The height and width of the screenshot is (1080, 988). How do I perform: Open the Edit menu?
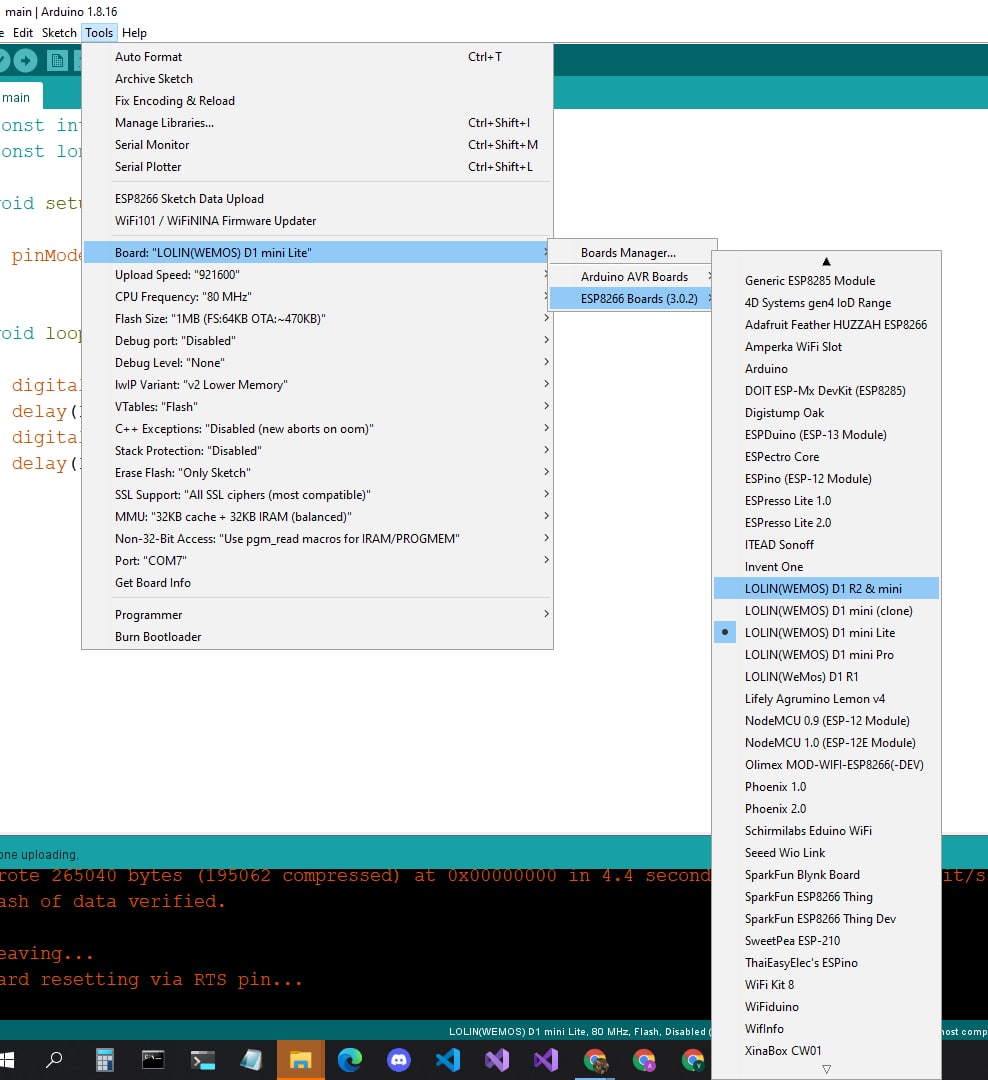click(x=23, y=32)
